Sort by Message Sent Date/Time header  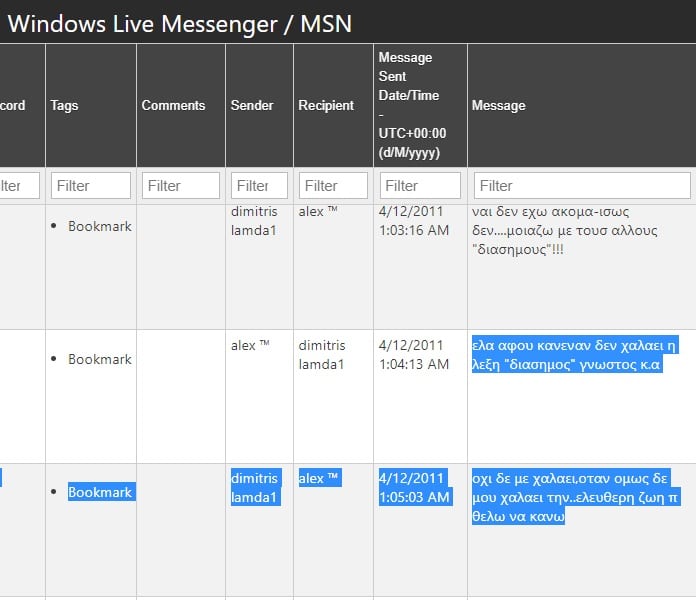(412, 105)
